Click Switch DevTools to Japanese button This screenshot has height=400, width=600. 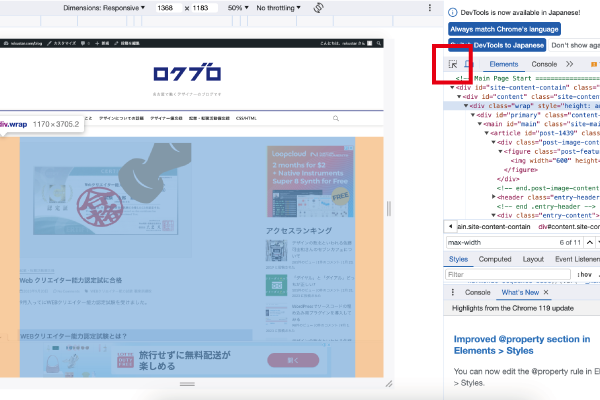497,45
